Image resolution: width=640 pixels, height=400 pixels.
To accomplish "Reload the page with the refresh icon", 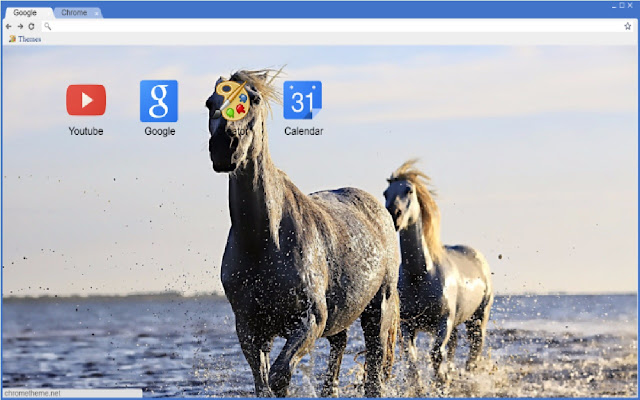I will pos(31,27).
